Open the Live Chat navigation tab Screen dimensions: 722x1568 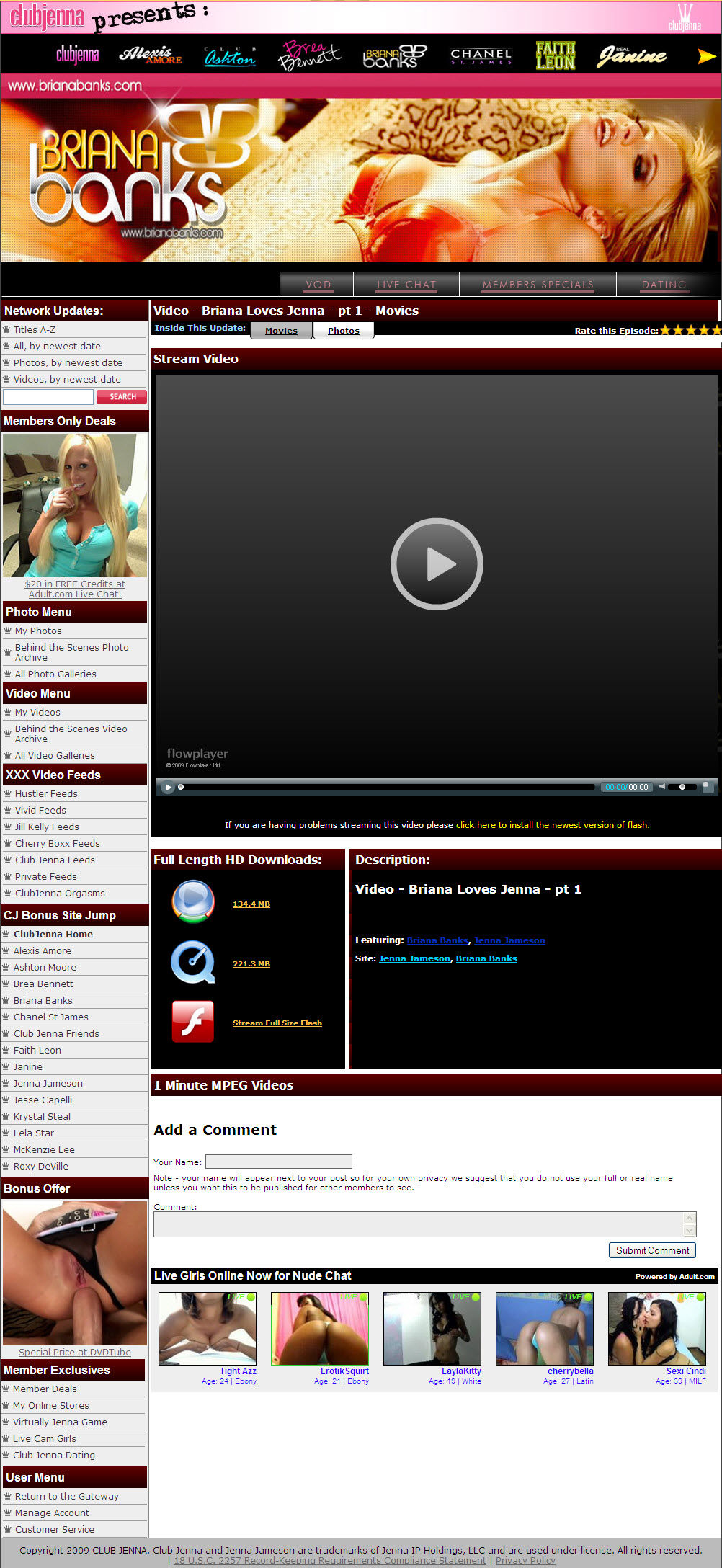[x=406, y=284]
